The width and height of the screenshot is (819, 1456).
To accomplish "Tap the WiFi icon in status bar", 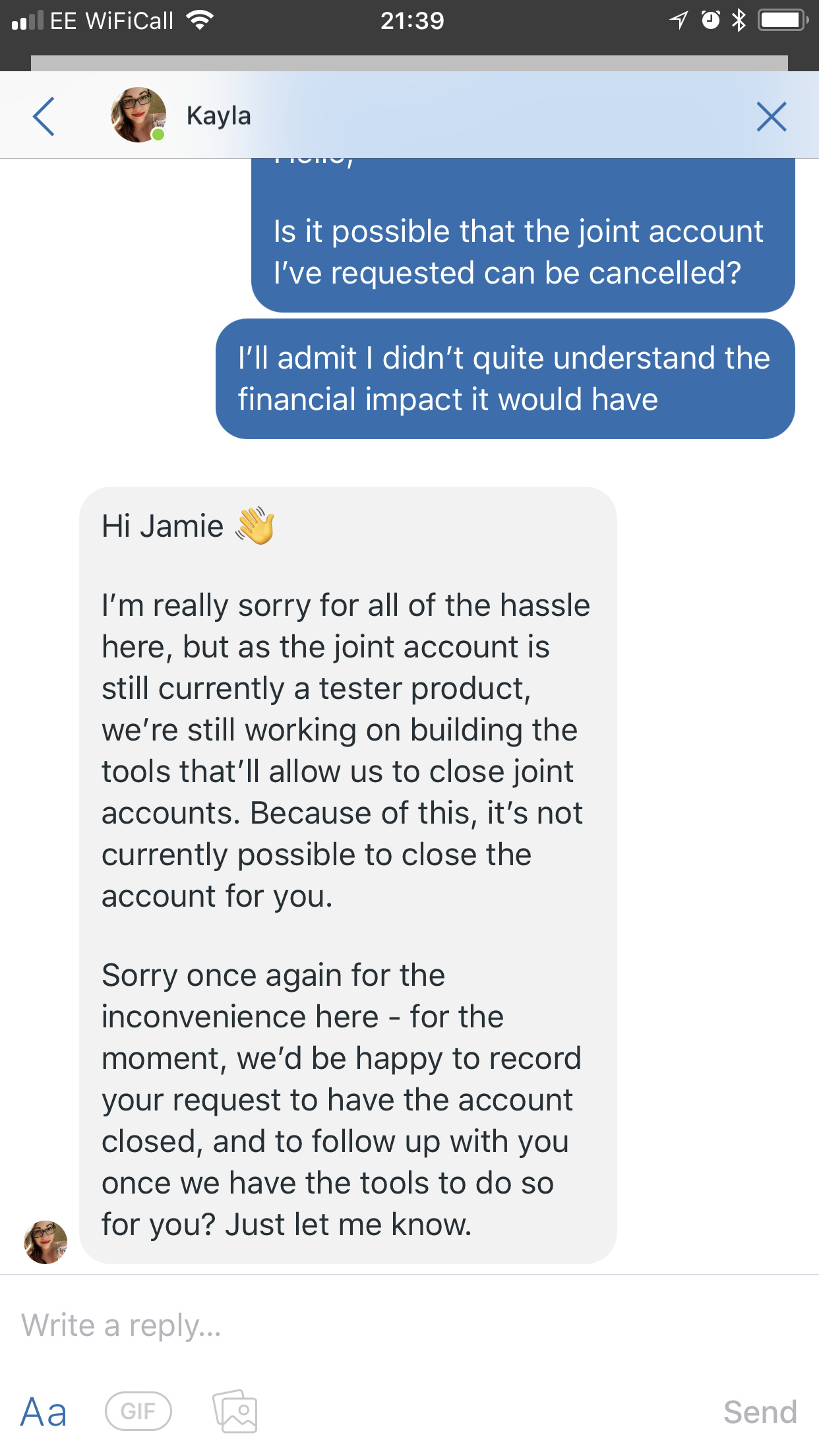I will click(199, 20).
